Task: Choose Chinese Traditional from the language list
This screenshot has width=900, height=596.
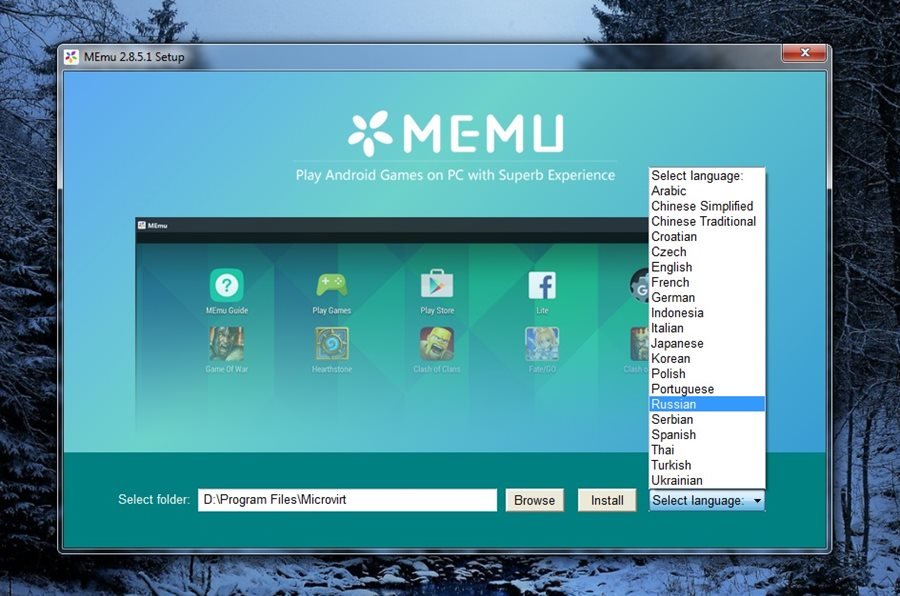Action: pos(707,221)
